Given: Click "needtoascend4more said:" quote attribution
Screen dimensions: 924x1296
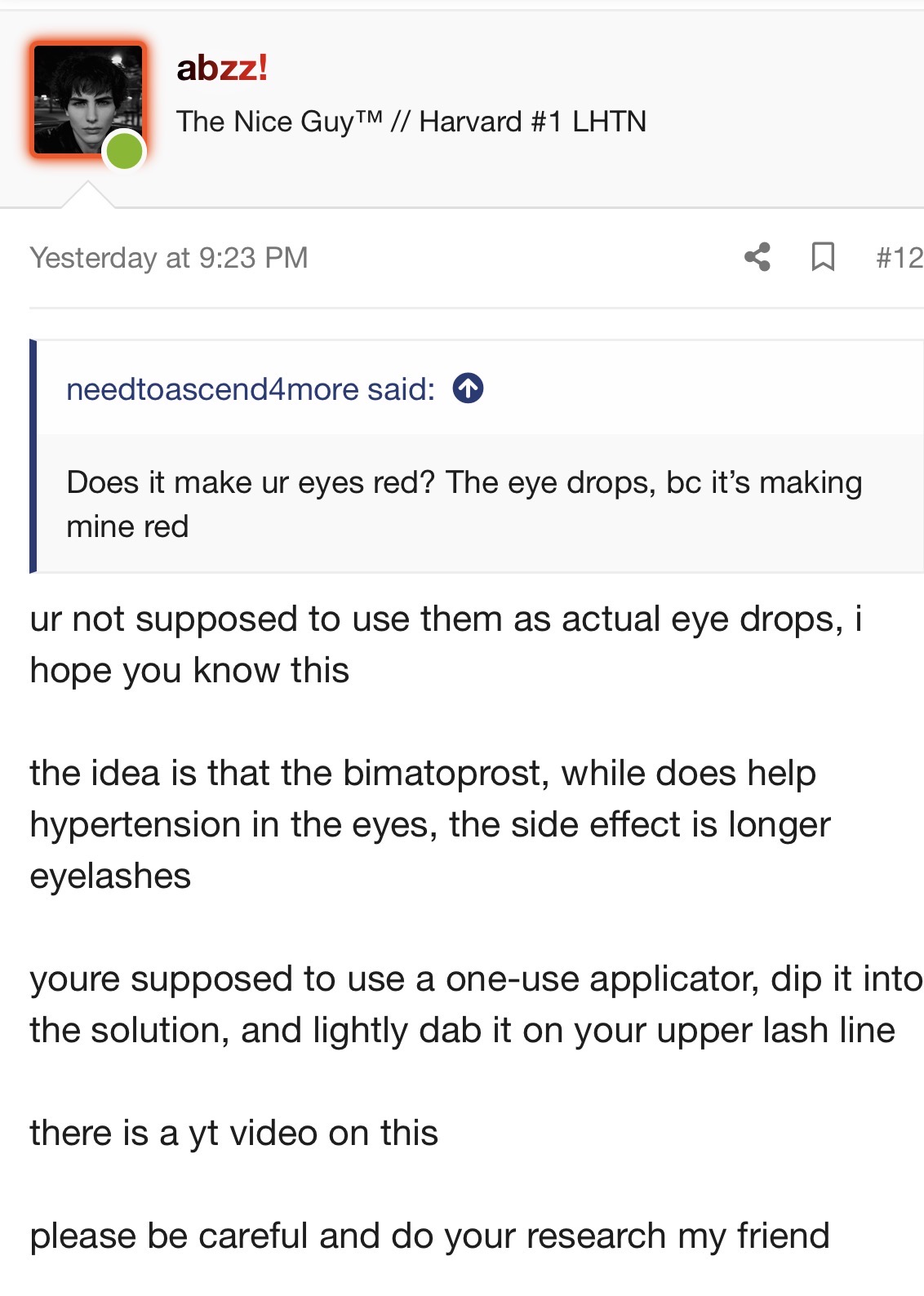Looking at the screenshot, I should (251, 389).
